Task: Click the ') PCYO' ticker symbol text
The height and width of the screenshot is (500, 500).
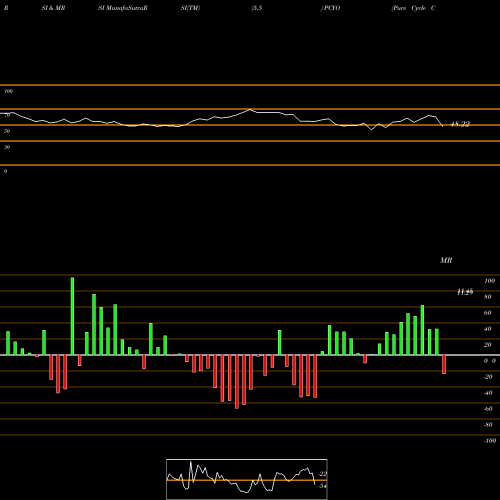Action: coord(330,8)
